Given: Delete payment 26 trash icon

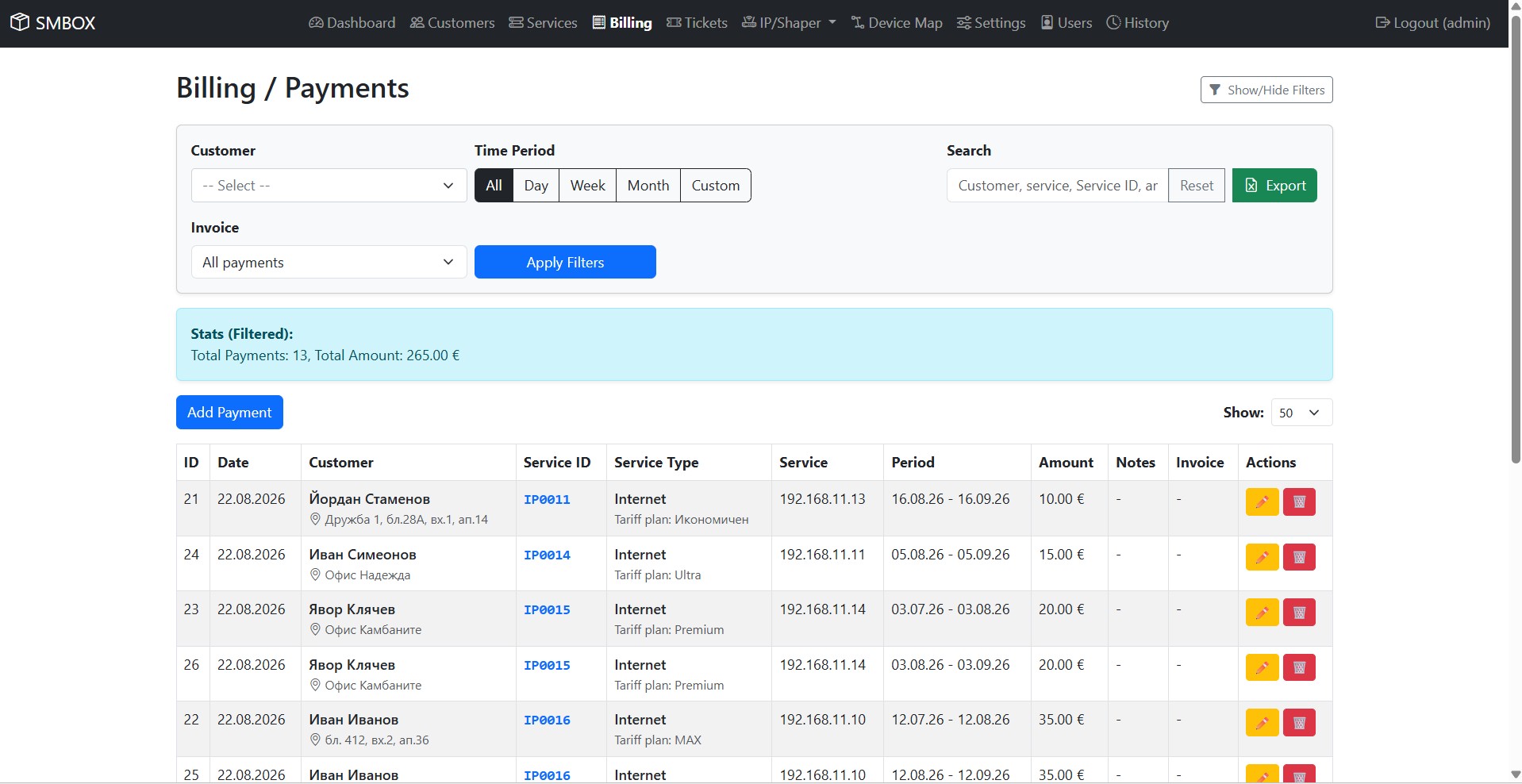Looking at the screenshot, I should click(1299, 667).
